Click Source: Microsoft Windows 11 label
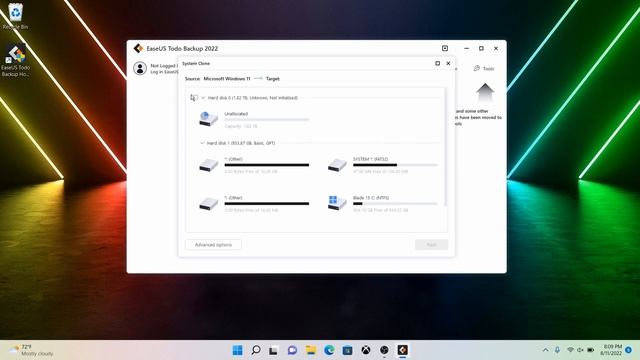Screen dimensions: 640x360 coord(217,79)
